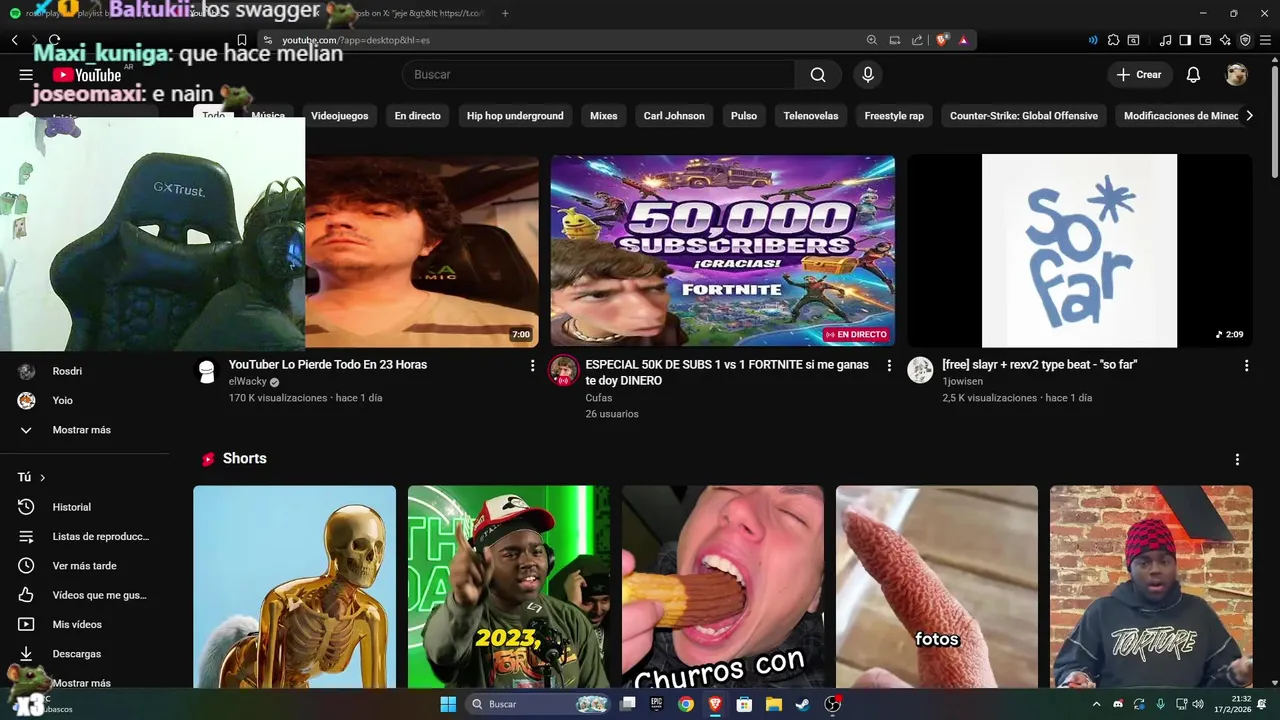Image resolution: width=1280 pixels, height=720 pixels.
Task: Open elWacky channel avatar
Action: click(x=207, y=371)
